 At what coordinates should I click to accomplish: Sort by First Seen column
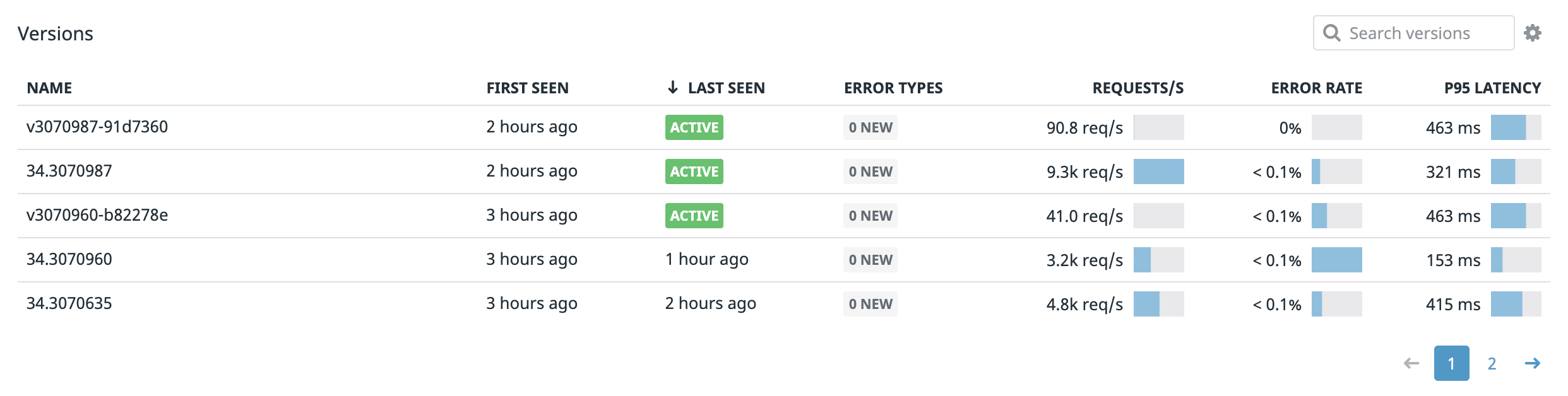click(x=527, y=88)
